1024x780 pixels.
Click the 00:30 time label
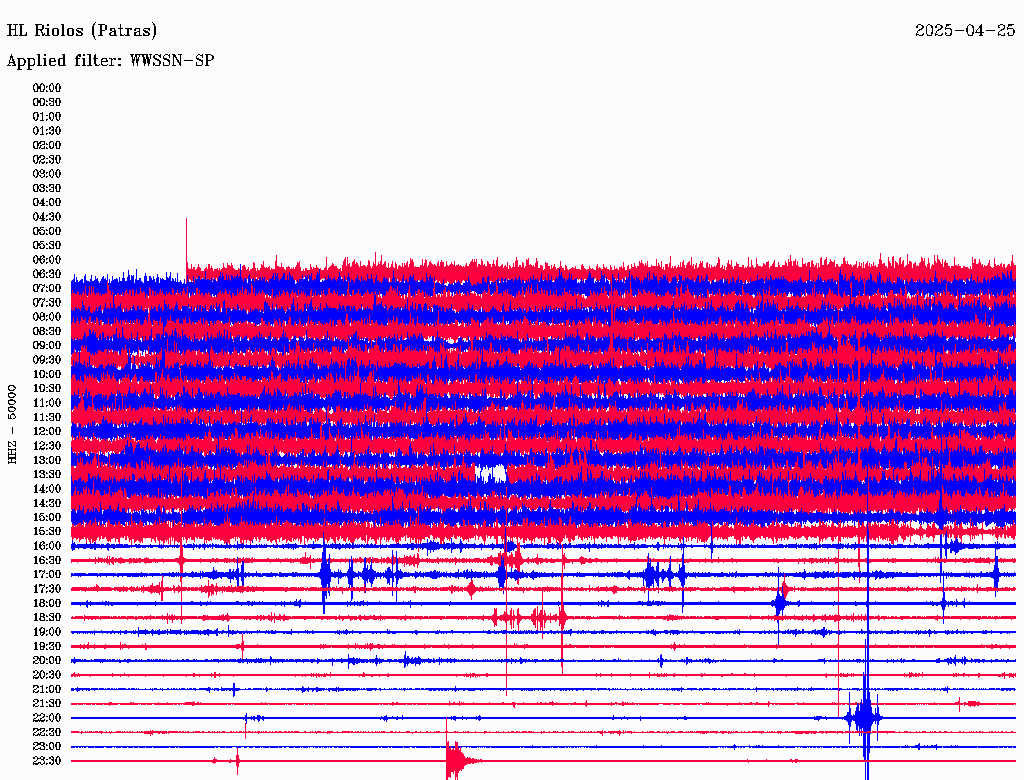(x=47, y=103)
